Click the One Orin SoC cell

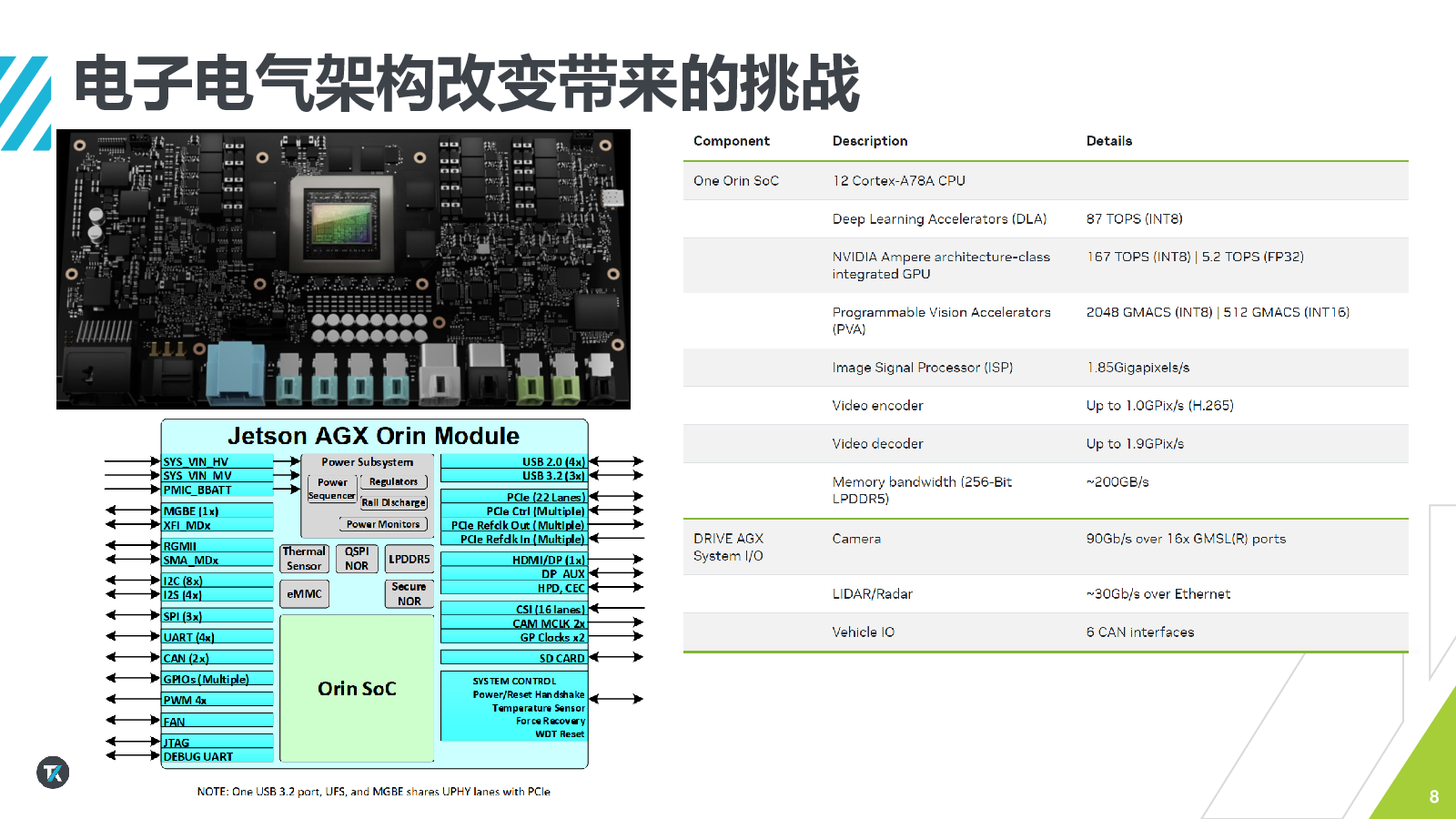click(x=736, y=181)
